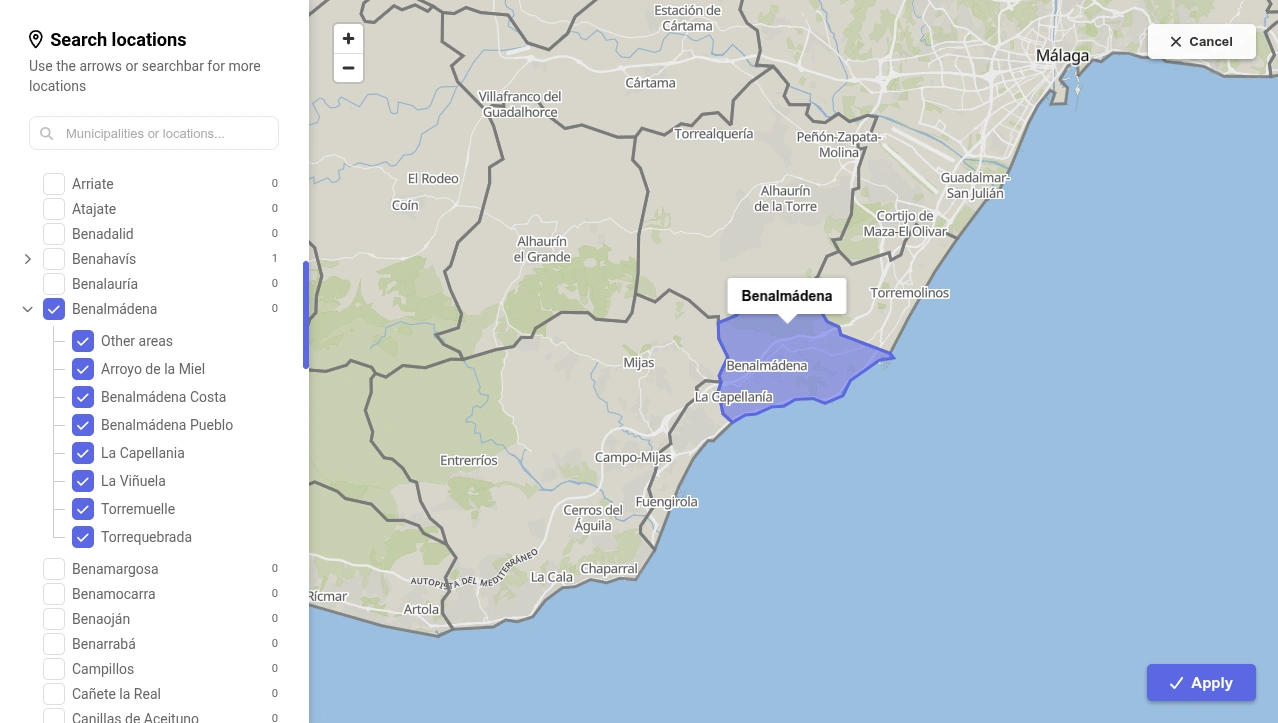Click the location pin icon beside Search locations
Screen dimensions: 1278x723
pyautogui.click(x=36, y=40)
